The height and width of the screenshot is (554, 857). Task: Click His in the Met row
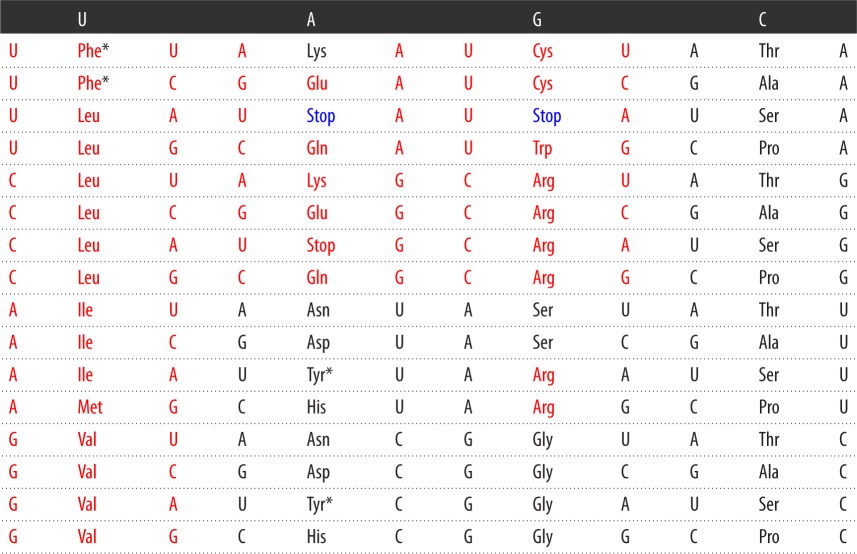(316, 408)
